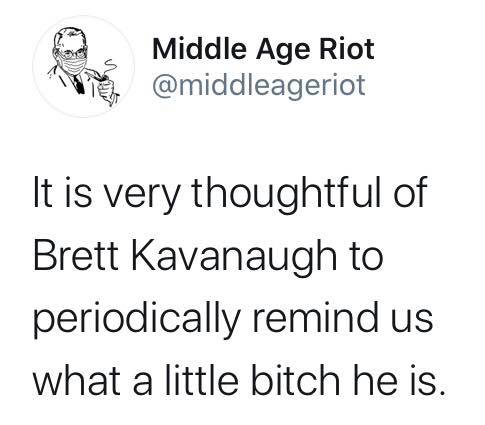Click the hand holding the pipe in avatar
485x425 pixels.
tap(107, 91)
